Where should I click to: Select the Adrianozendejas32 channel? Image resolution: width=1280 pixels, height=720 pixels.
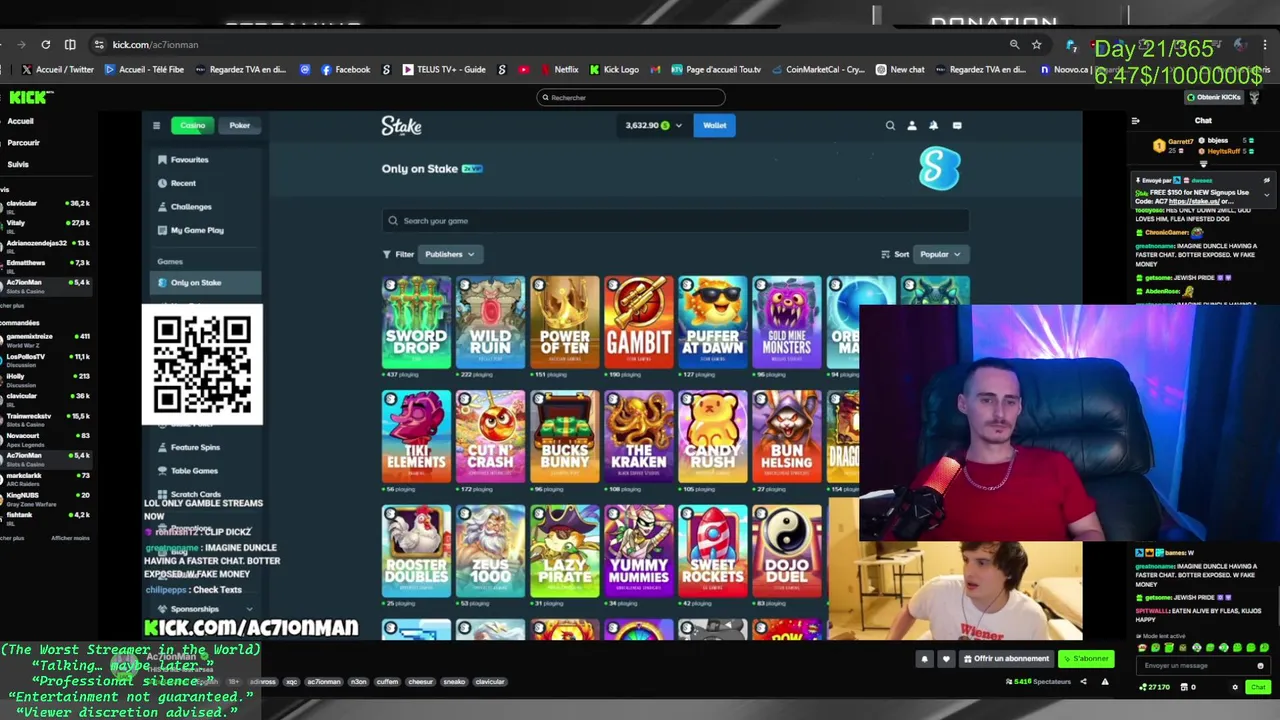point(47,244)
